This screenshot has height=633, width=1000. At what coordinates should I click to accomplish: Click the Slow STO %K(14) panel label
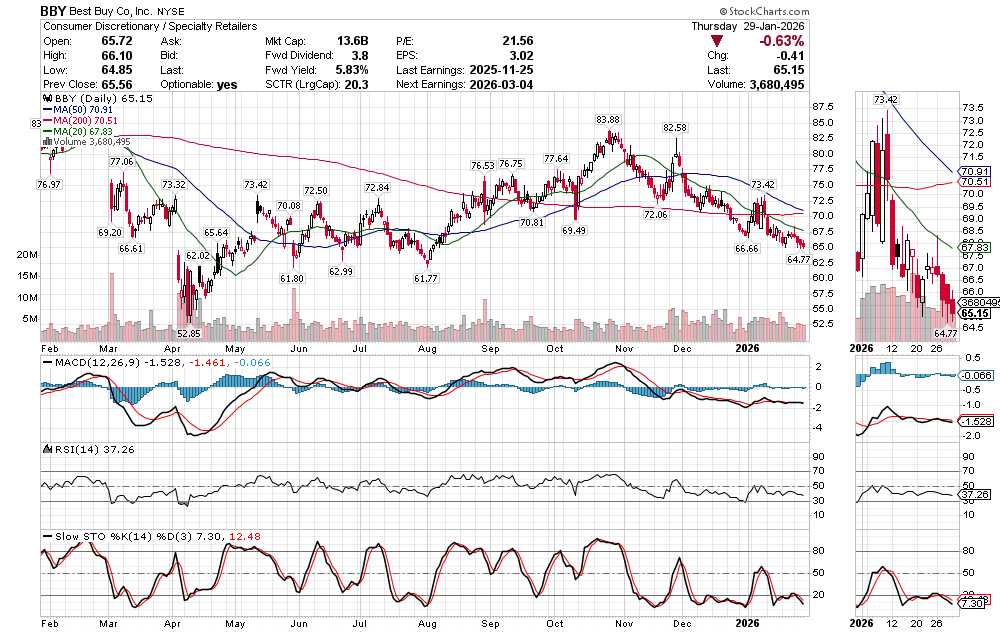click(102, 534)
